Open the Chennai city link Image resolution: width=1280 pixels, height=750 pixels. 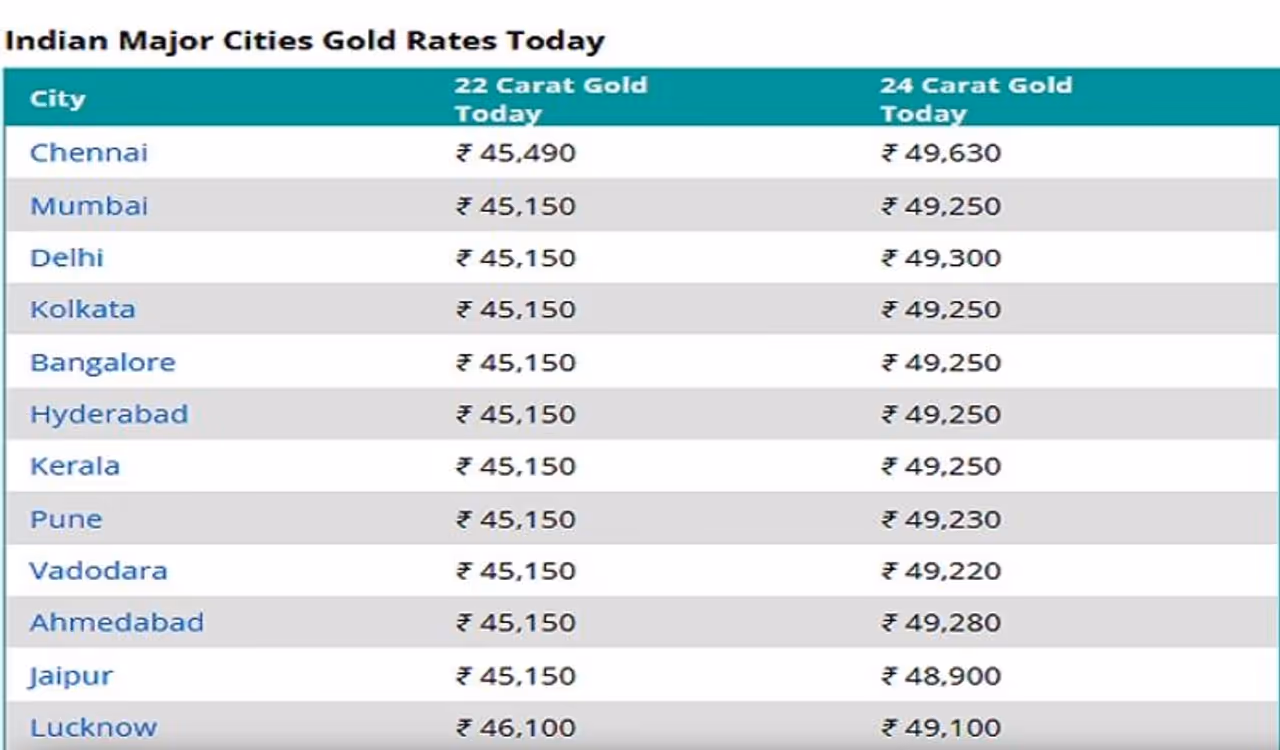pos(89,153)
